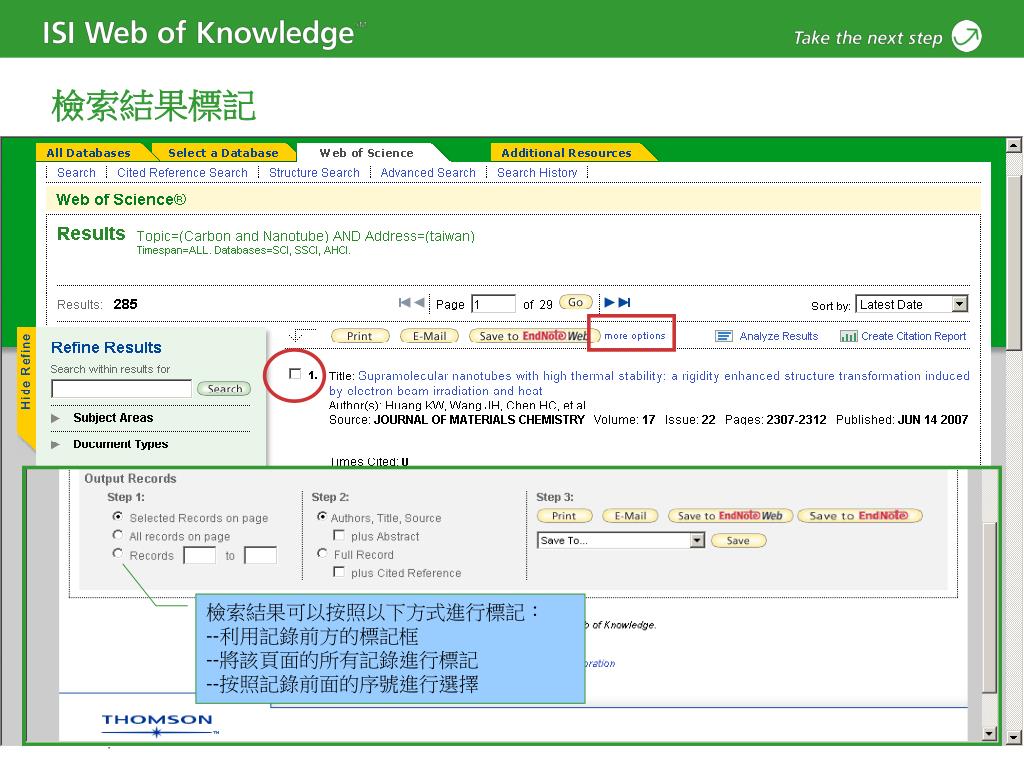Screen dimensions: 1024x768
Task: Select the 'Full Record' radio button
Action: [322, 553]
